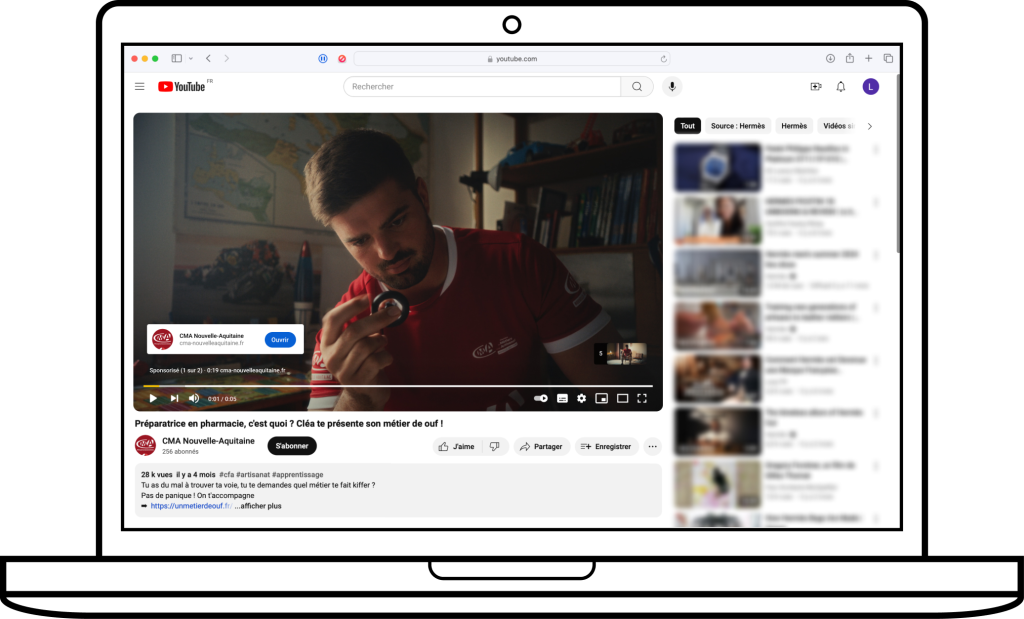
Task: Subscribe by clicking S'abonner
Action: tap(291, 446)
